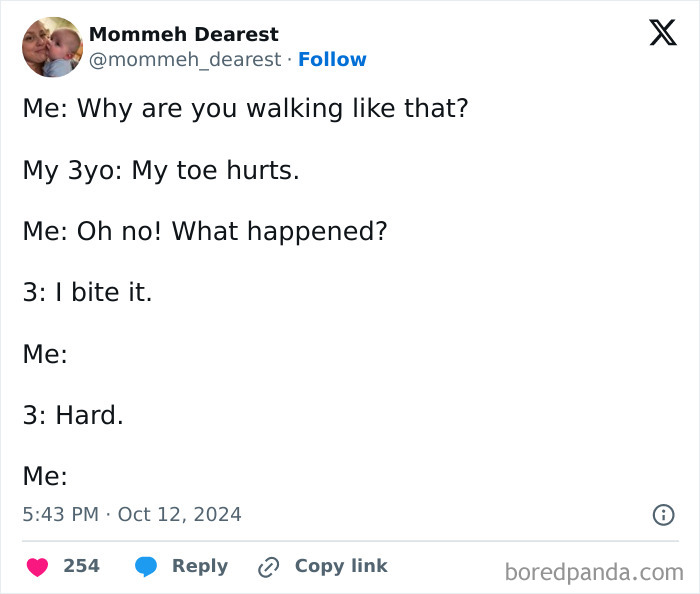This screenshot has width=700, height=594.
Task: Click the blue reply speech bubble icon
Action: point(146,567)
